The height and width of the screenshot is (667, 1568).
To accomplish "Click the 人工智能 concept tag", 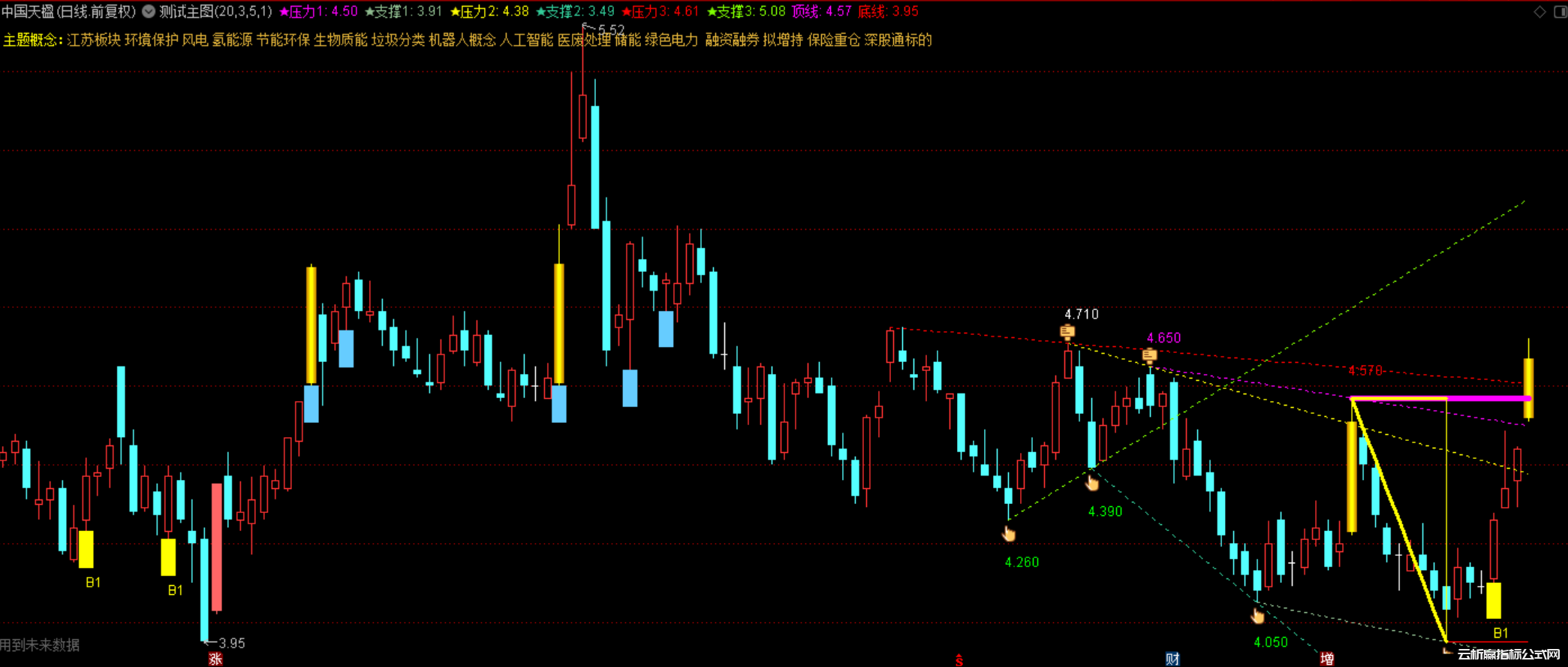I will coord(526,40).
